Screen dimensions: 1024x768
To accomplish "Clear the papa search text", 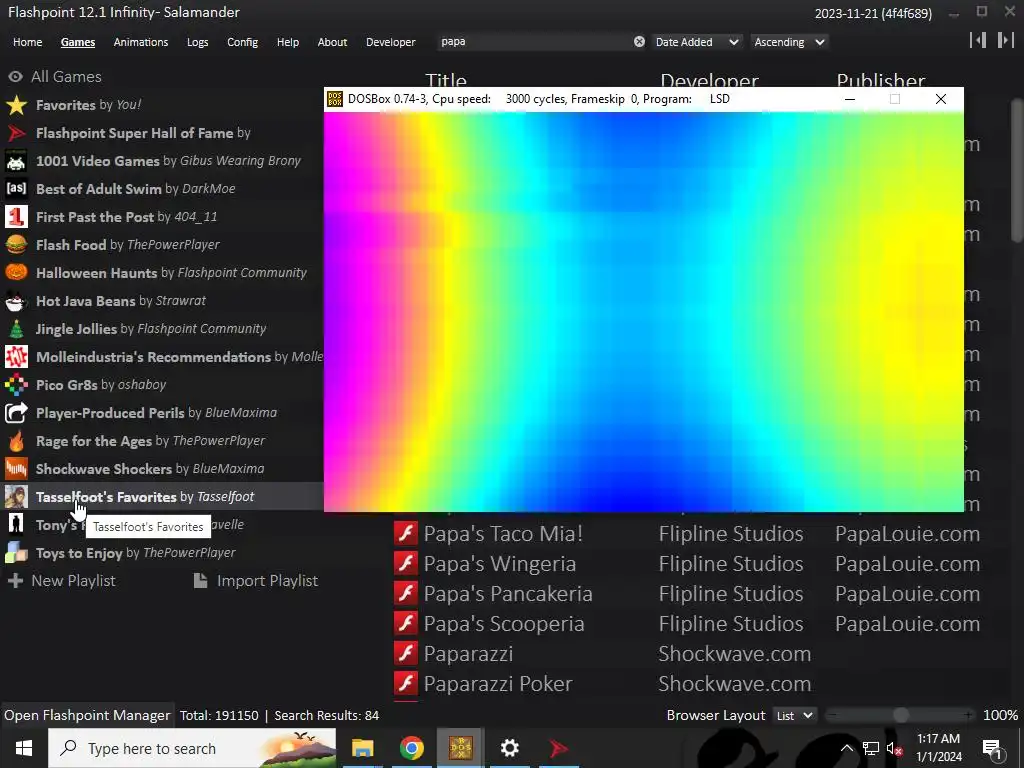I will [x=639, y=42].
